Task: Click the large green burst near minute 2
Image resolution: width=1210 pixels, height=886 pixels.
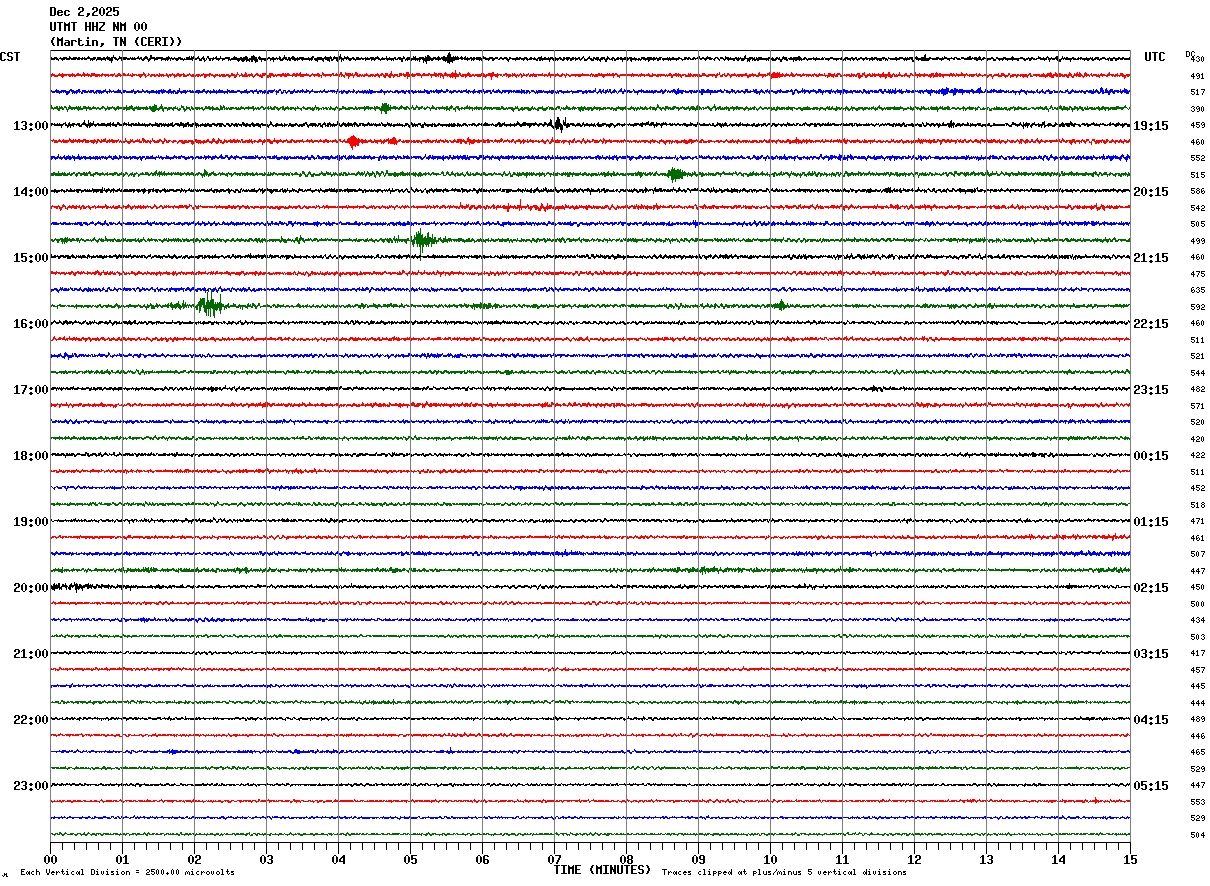Action: 209,306
